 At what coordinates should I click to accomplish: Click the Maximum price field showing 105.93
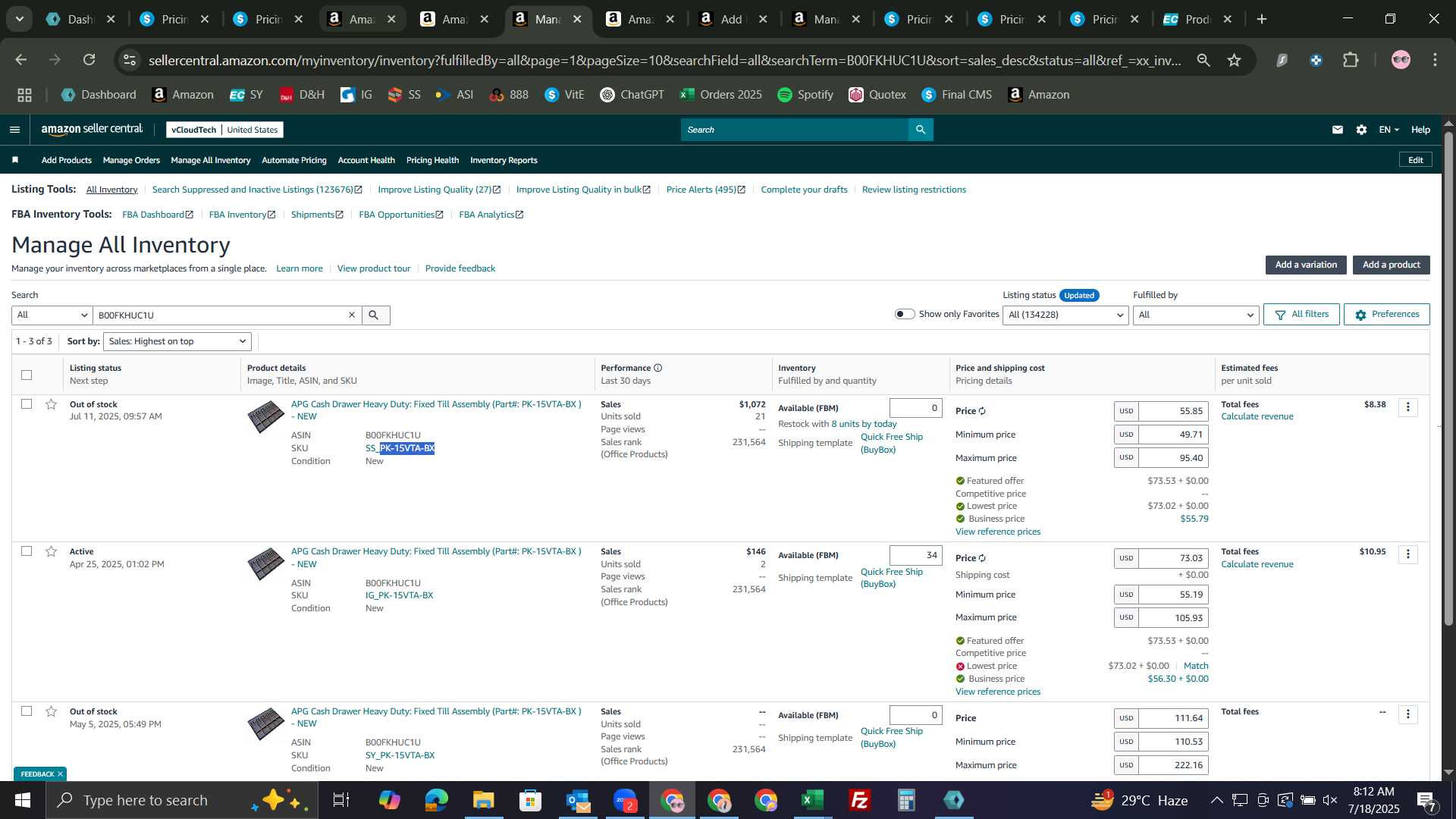[x=1173, y=618]
